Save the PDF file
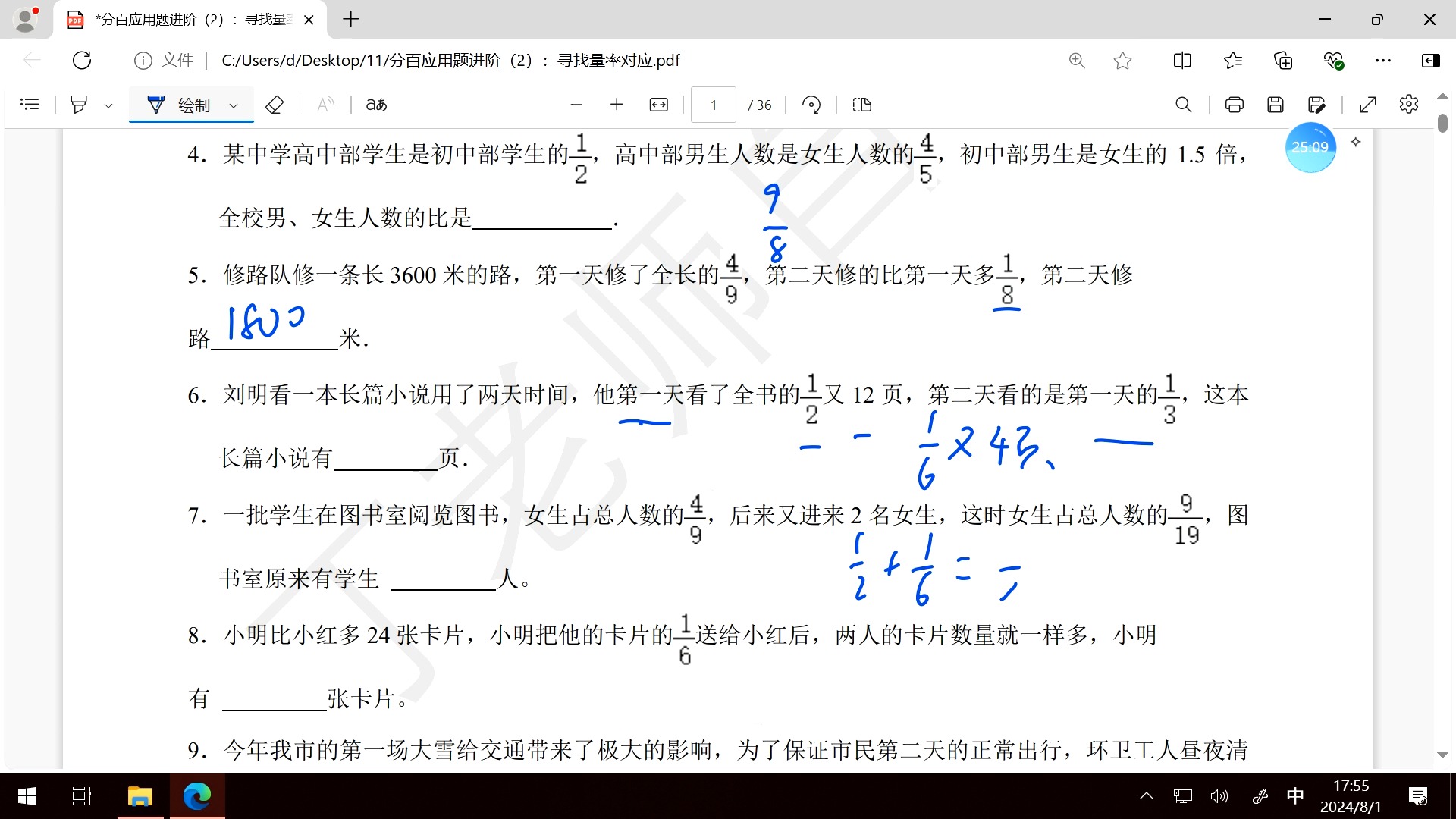 coord(1276,105)
